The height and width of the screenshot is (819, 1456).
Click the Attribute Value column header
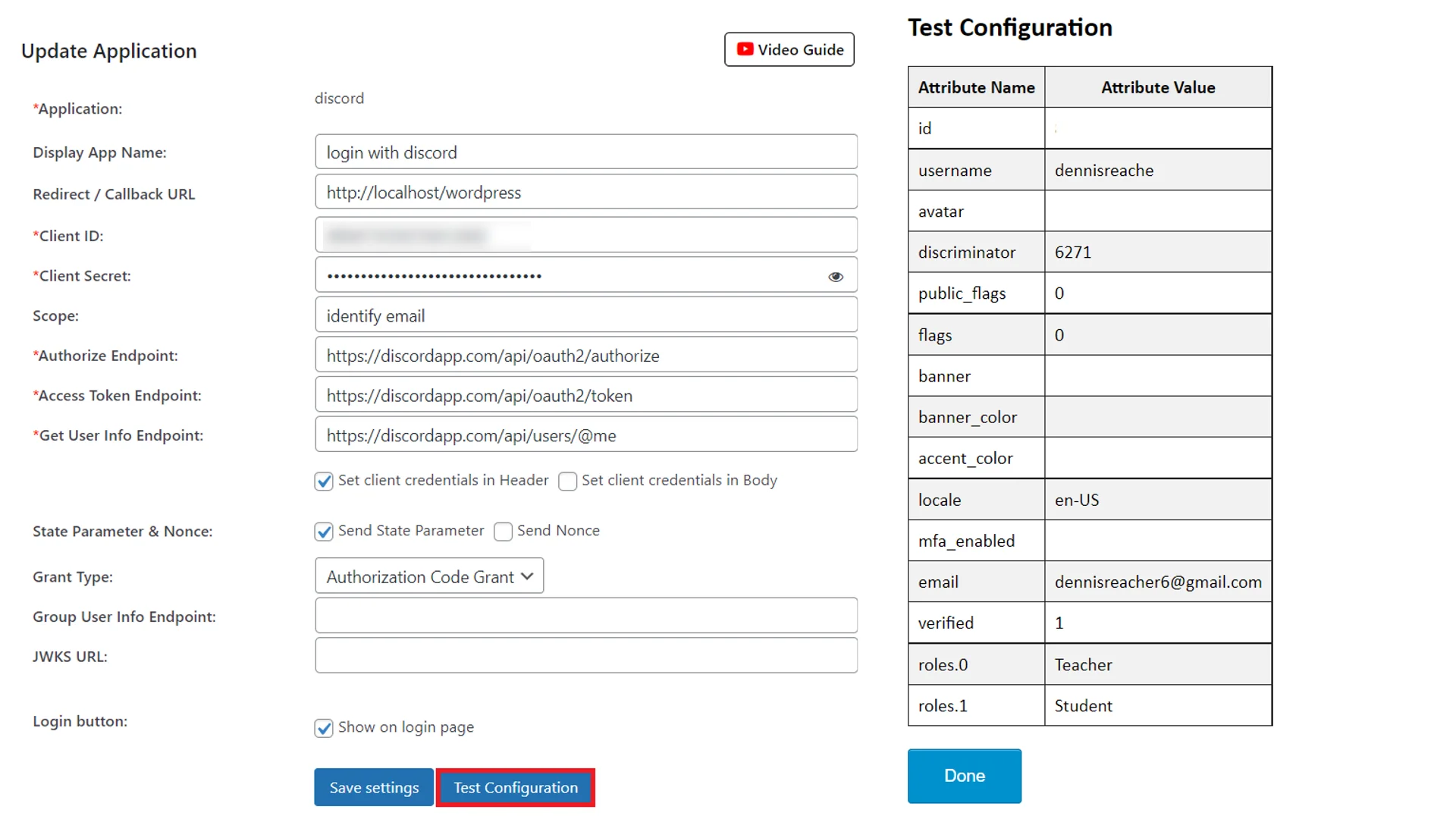tap(1158, 87)
